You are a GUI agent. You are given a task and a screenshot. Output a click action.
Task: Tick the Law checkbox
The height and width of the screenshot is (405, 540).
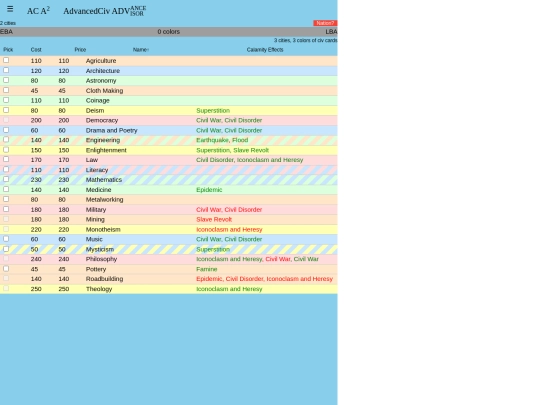click(6, 159)
